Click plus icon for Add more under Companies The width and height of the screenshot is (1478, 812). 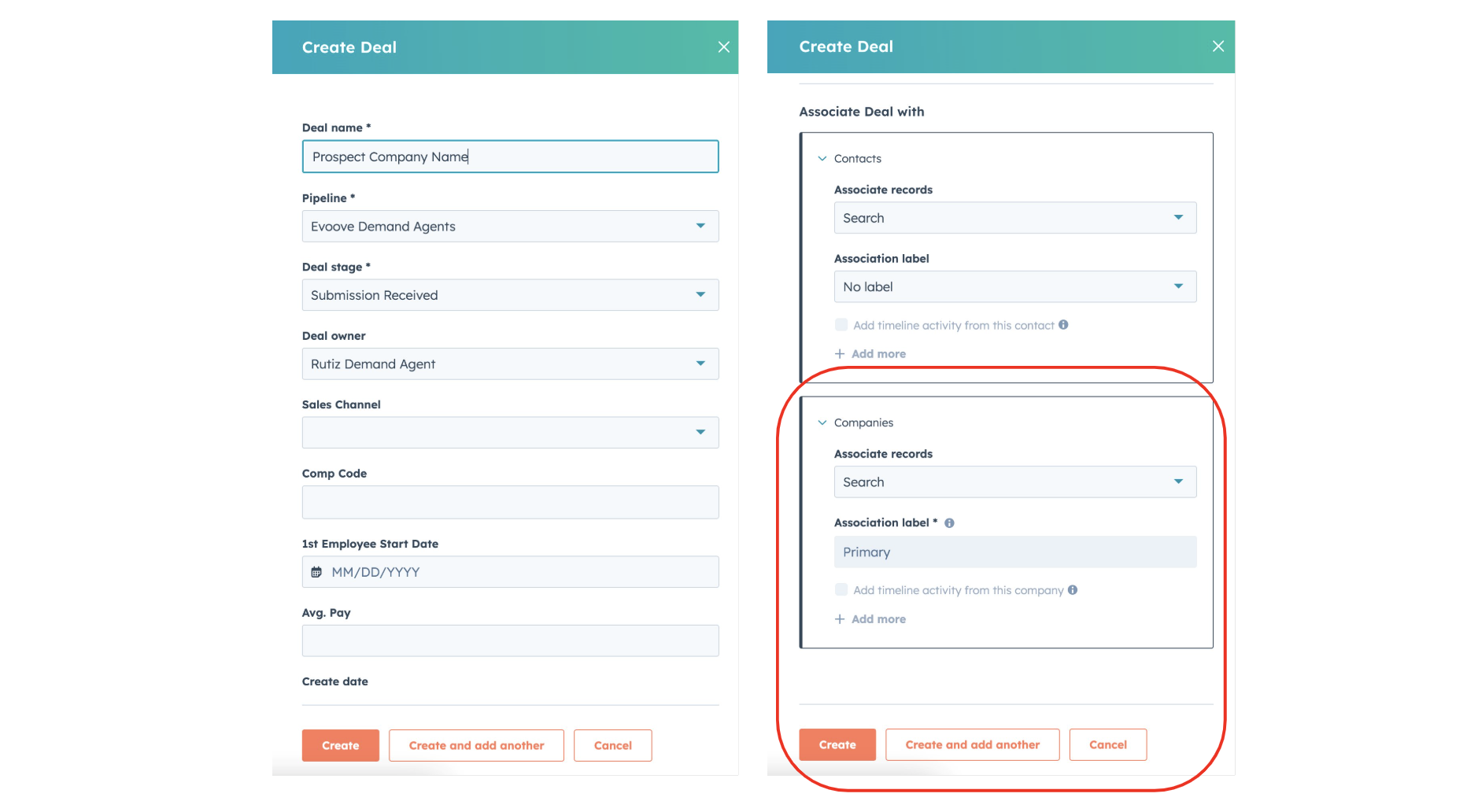point(840,619)
